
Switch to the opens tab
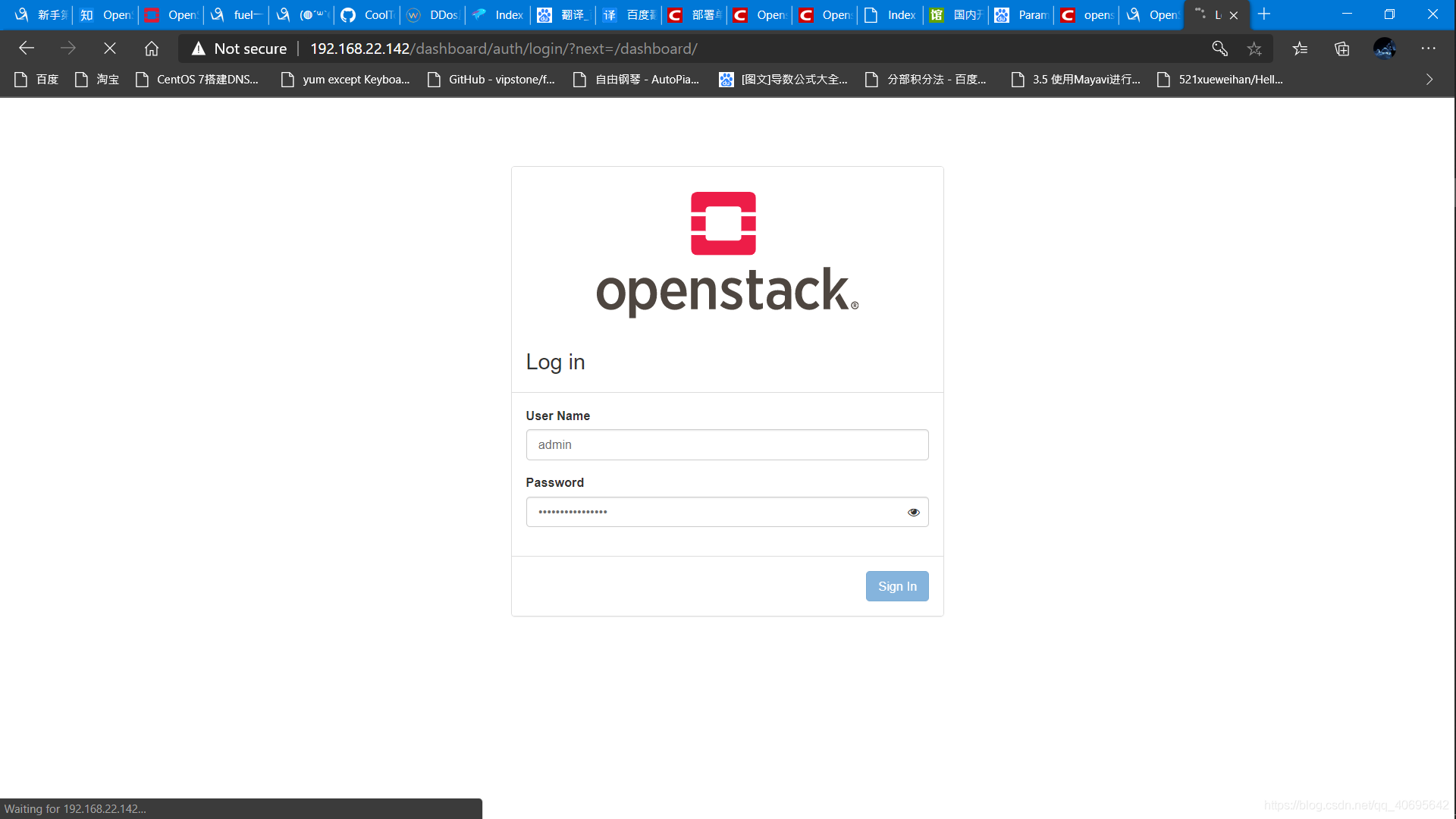[x=1087, y=15]
